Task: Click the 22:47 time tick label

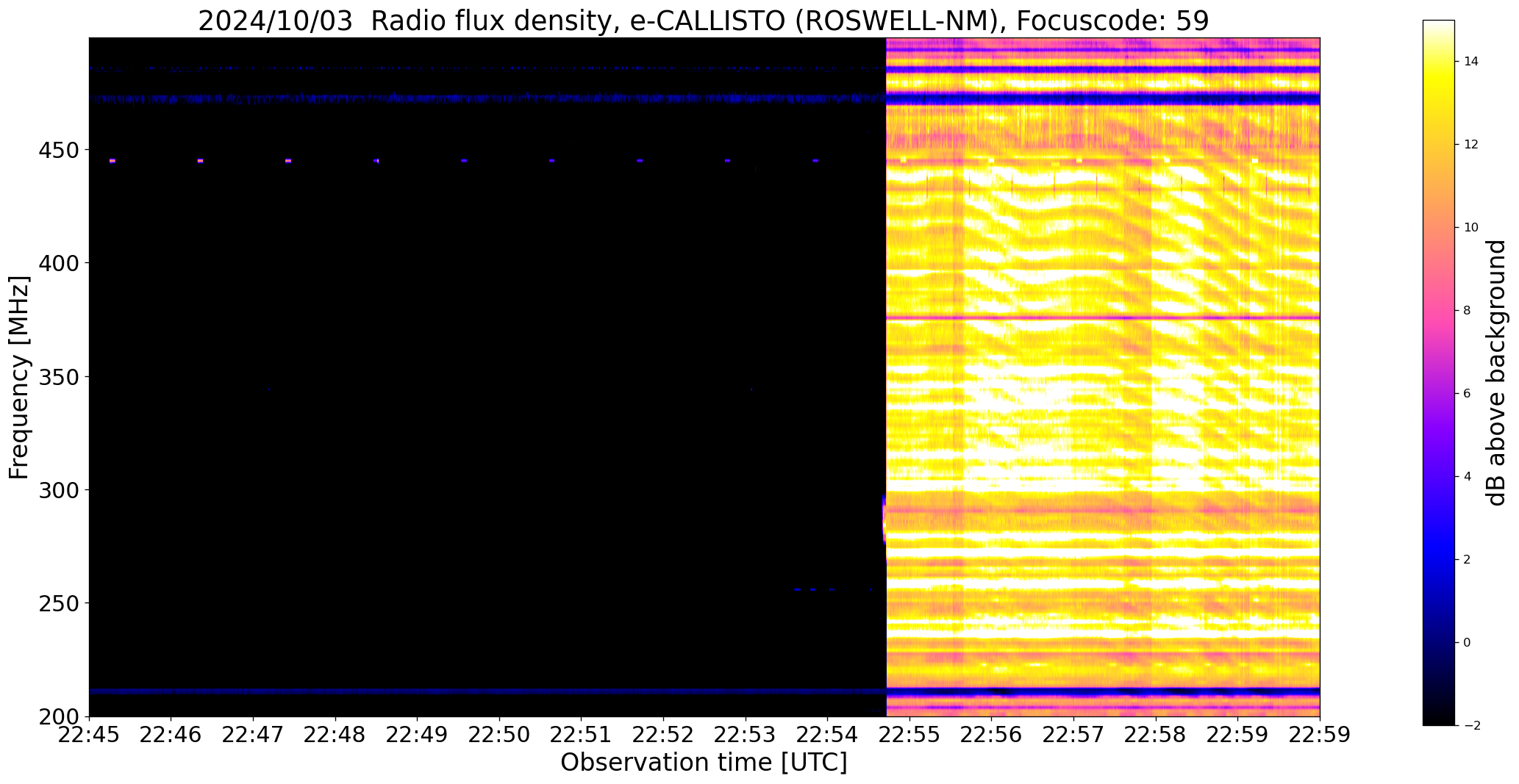Action: pos(254,736)
